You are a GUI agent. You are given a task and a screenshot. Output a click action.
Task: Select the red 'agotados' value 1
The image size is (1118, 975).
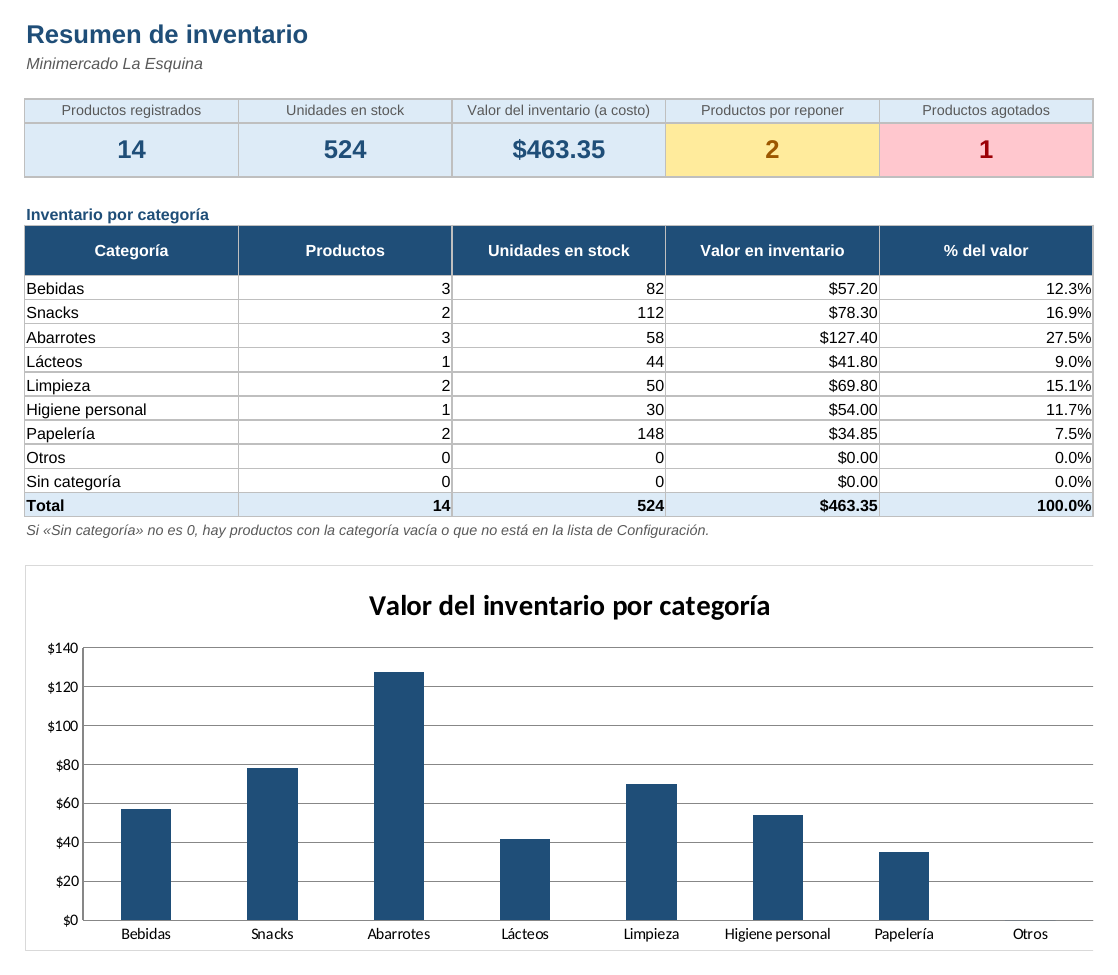coord(986,150)
